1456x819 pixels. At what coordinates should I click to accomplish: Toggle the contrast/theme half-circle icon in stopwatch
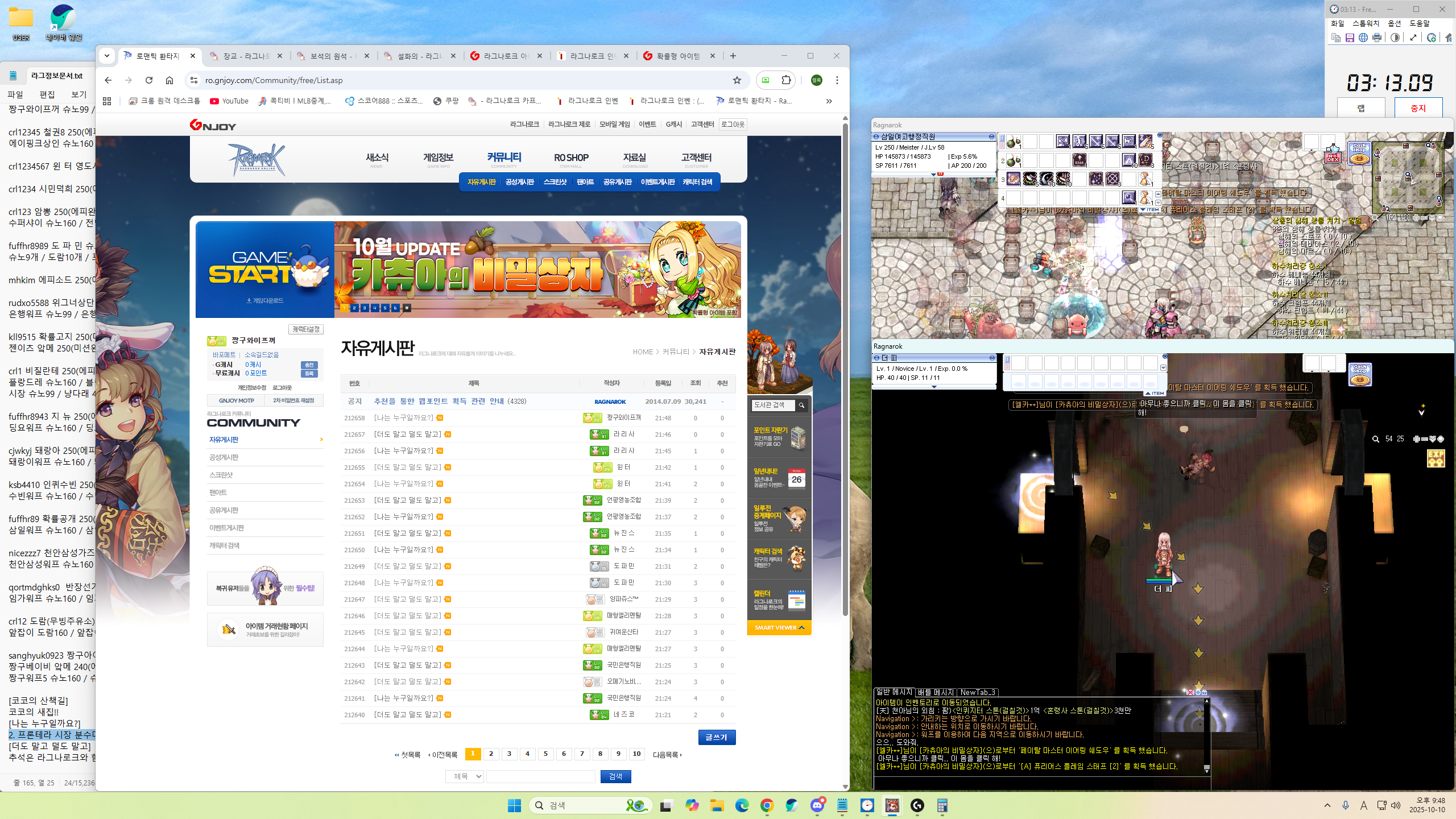(x=1395, y=38)
